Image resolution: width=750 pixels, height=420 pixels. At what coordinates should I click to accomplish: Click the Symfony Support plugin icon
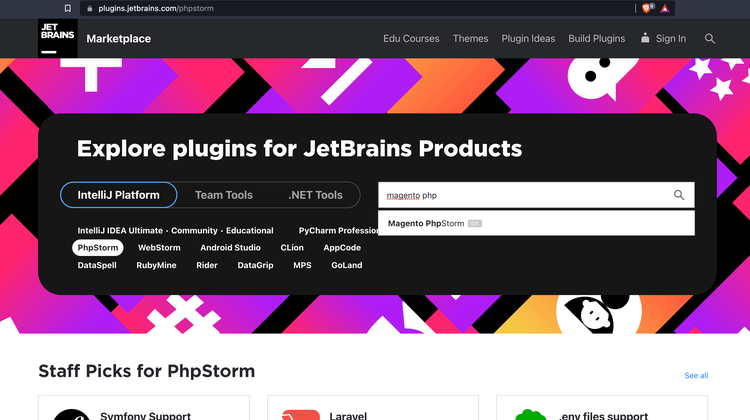coord(71,415)
